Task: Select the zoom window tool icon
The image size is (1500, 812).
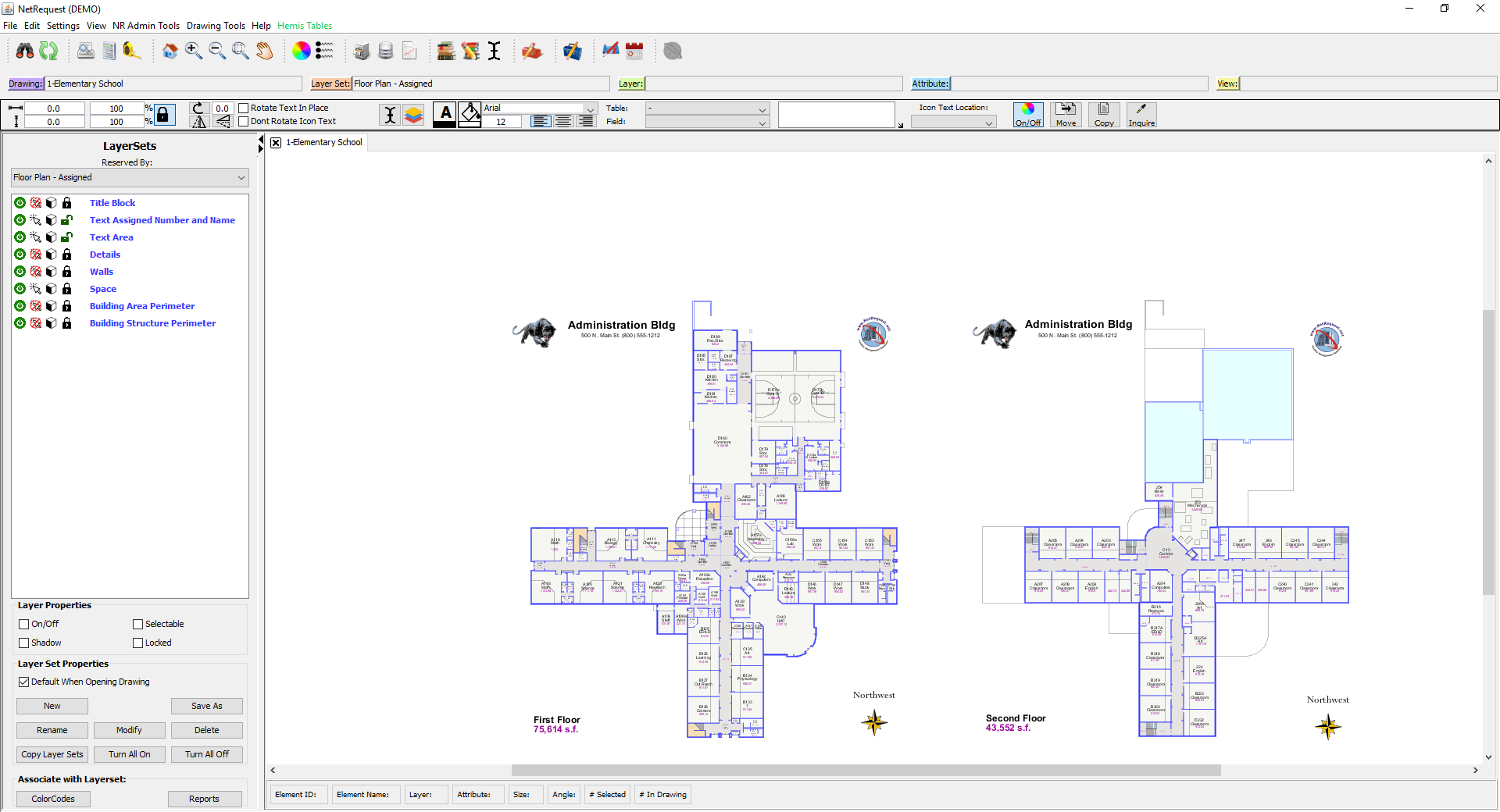Action: [x=240, y=52]
